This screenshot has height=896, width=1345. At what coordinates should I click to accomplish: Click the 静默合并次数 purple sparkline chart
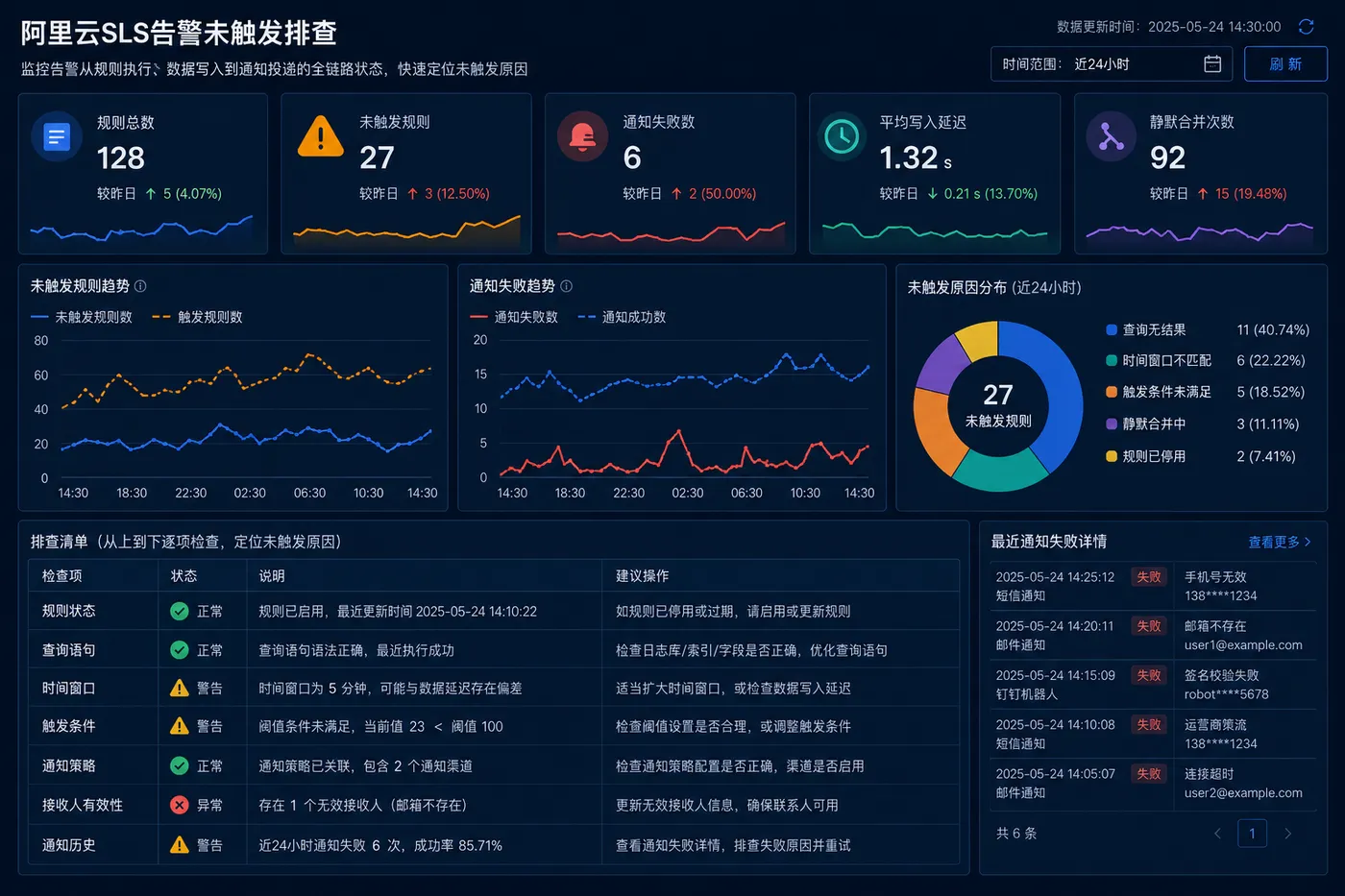pyautogui.click(x=1199, y=231)
